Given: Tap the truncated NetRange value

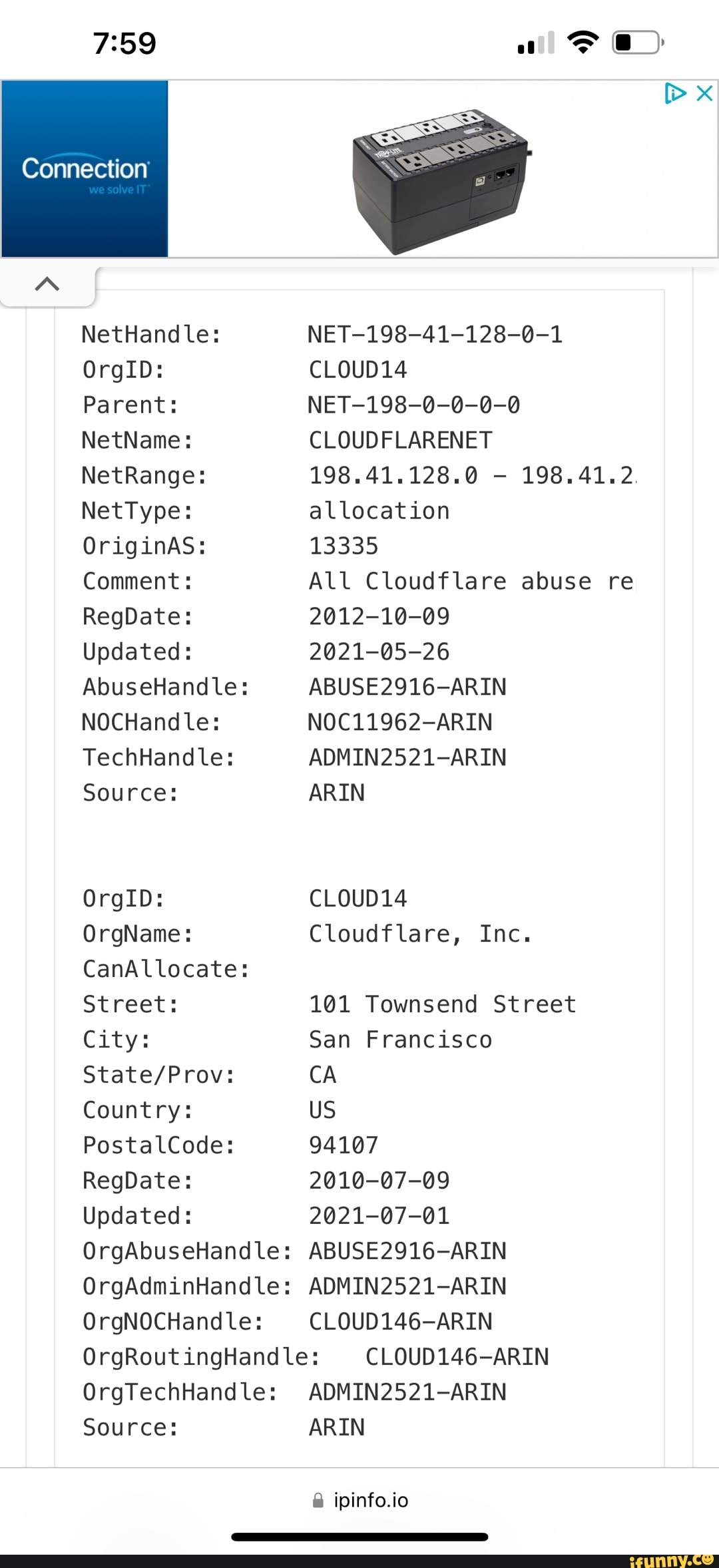Looking at the screenshot, I should click(x=472, y=475).
